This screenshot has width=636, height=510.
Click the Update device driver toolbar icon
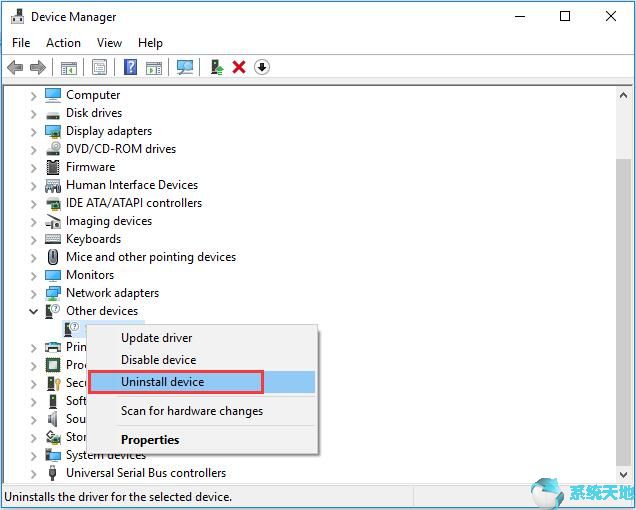click(x=217, y=67)
